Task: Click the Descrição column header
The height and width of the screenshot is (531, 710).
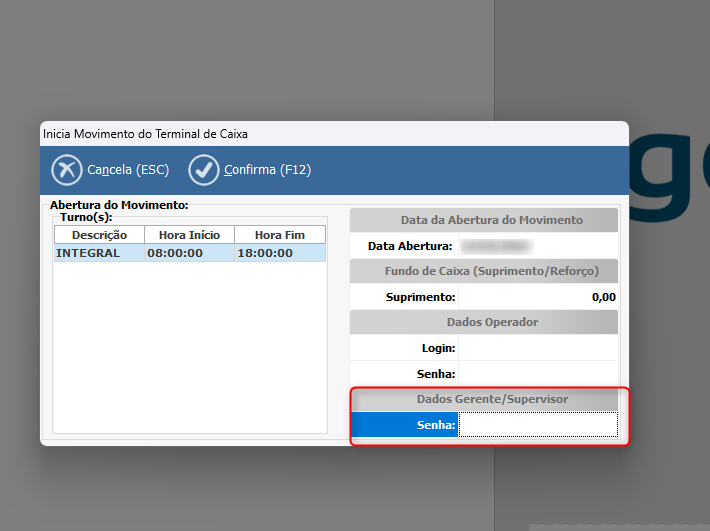Action: click(99, 235)
